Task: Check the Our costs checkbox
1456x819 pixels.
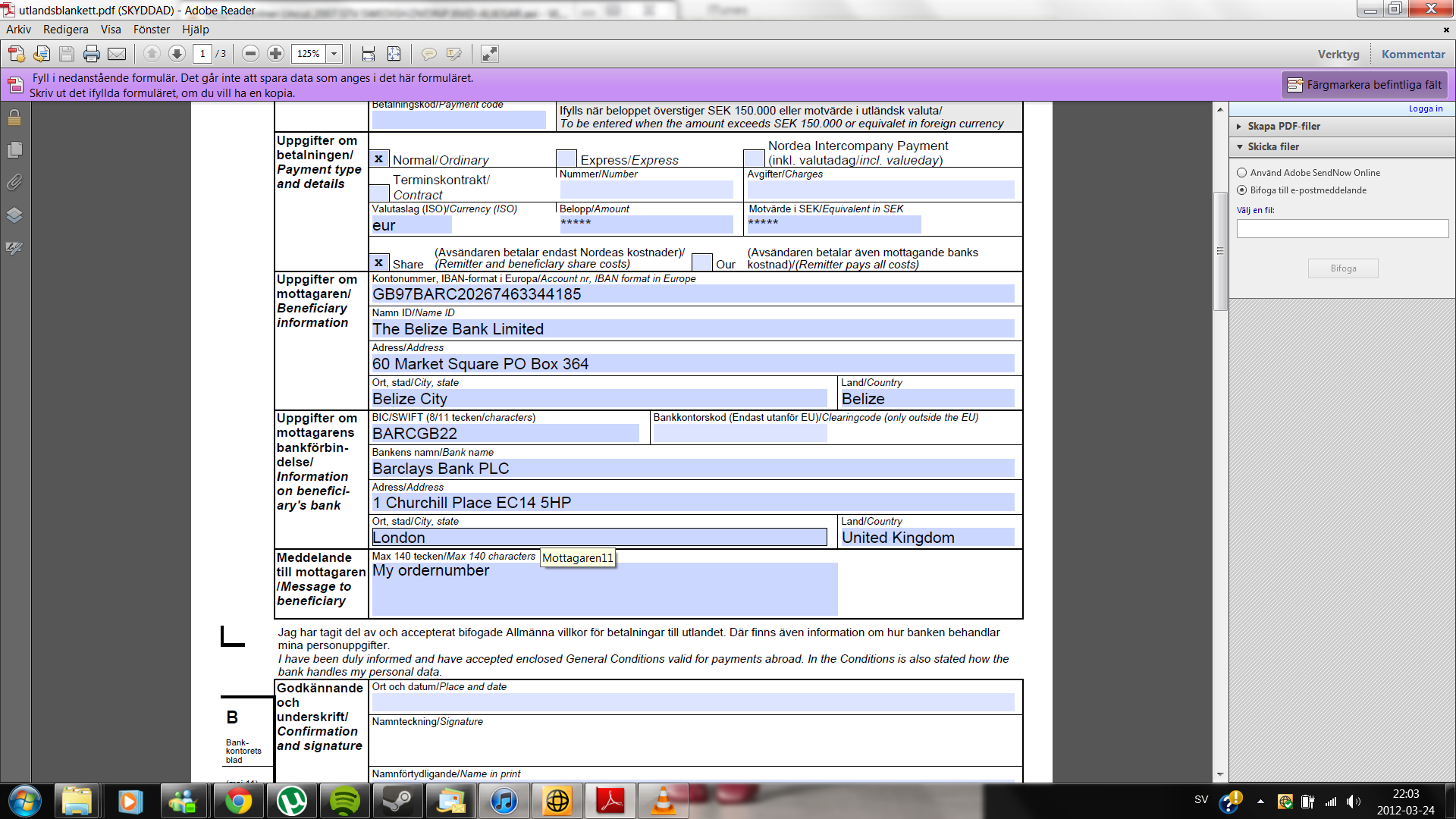Action: pyautogui.click(x=702, y=262)
